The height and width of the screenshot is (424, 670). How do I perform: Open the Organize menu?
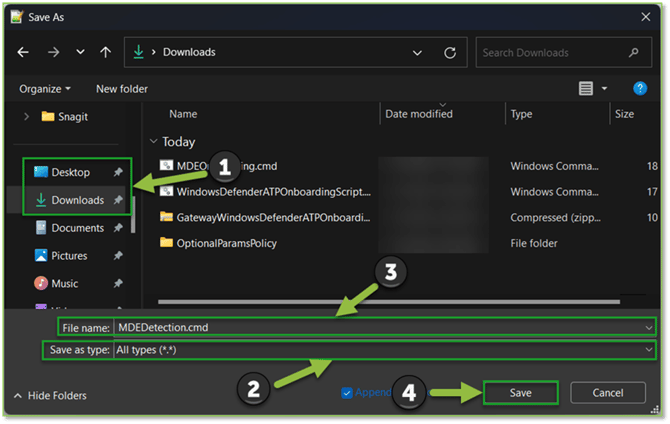(45, 89)
